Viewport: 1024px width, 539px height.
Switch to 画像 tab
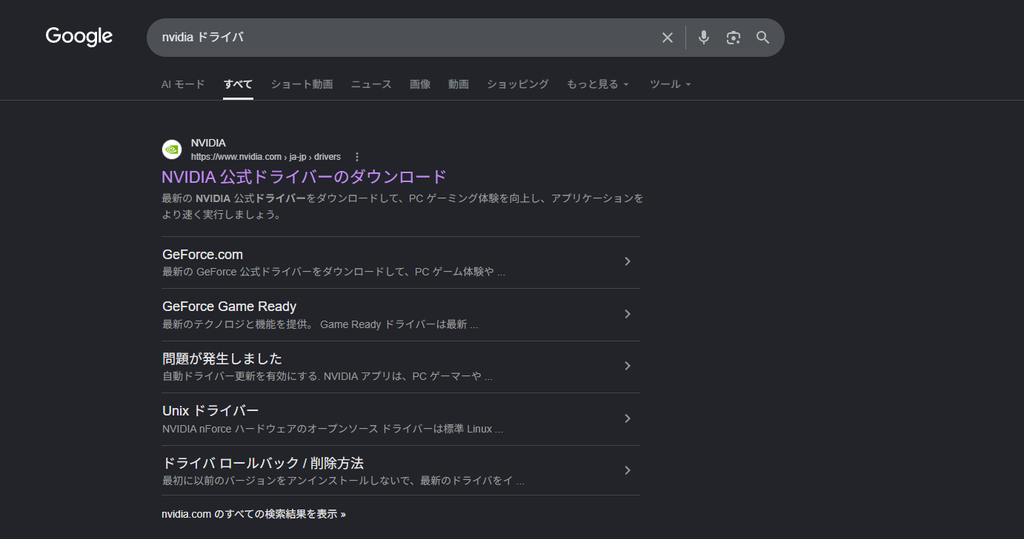pos(420,84)
